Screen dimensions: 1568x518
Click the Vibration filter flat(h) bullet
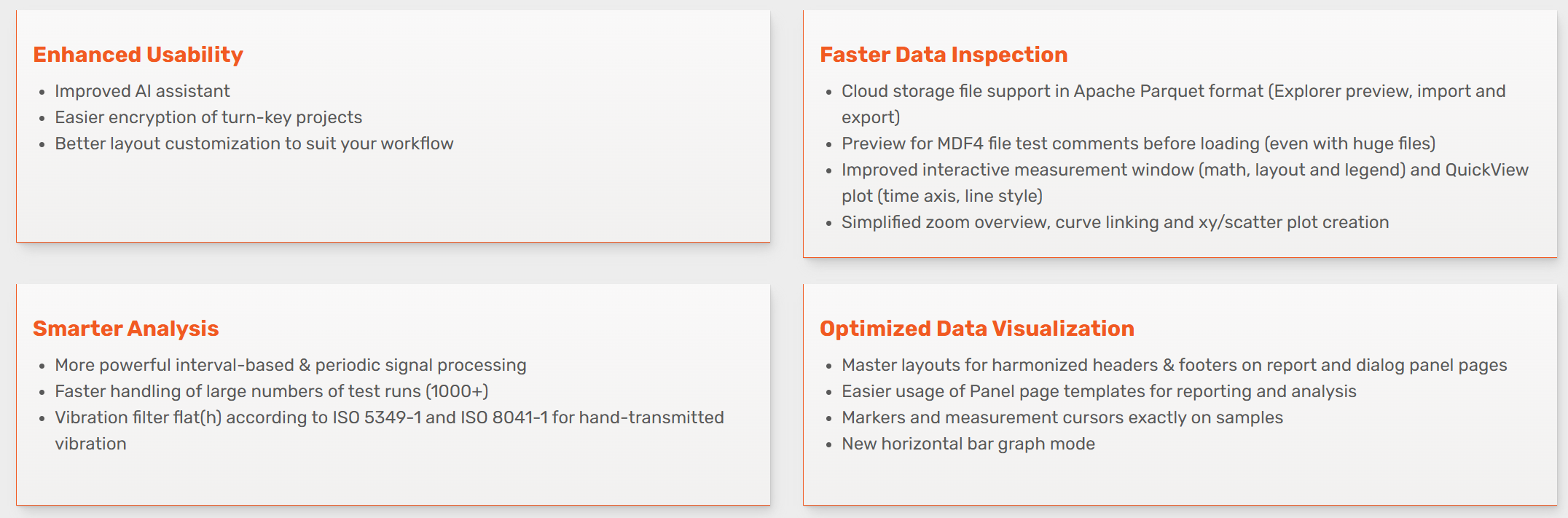point(390,431)
